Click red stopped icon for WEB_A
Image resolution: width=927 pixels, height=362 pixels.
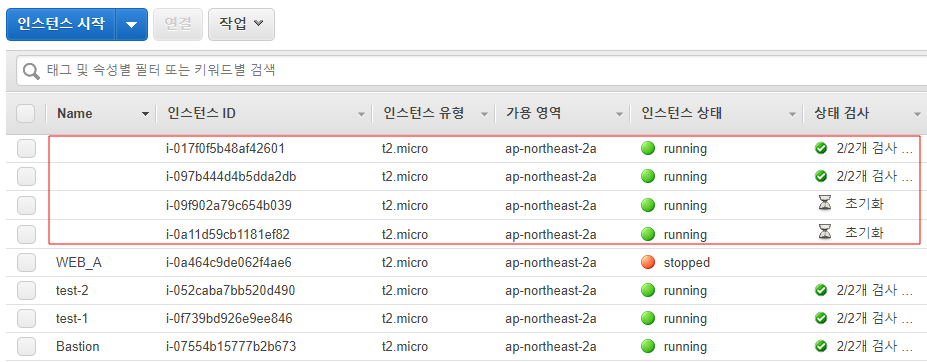pos(648,262)
